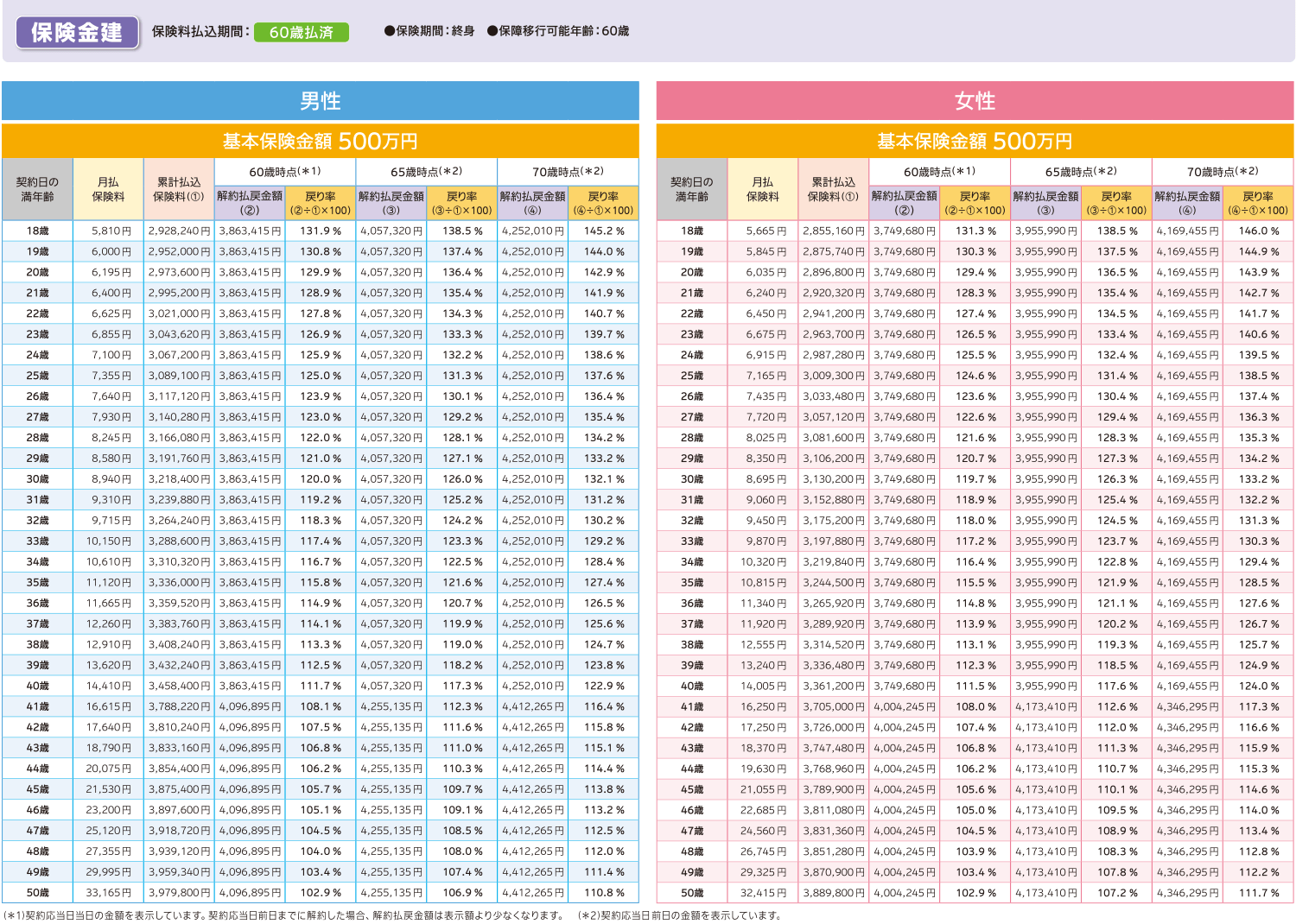Click 40歳 age label in female table
1296x924 pixels.
coord(692,687)
